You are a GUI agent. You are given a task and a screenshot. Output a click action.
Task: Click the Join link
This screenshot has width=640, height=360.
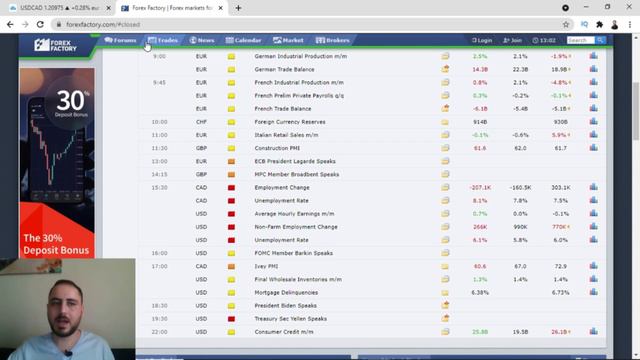point(513,40)
